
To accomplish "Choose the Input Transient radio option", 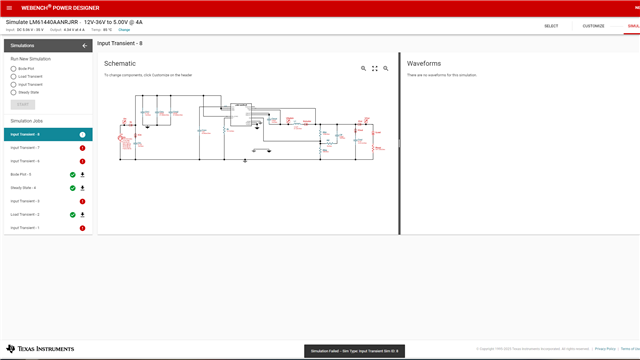I will [x=13, y=84].
